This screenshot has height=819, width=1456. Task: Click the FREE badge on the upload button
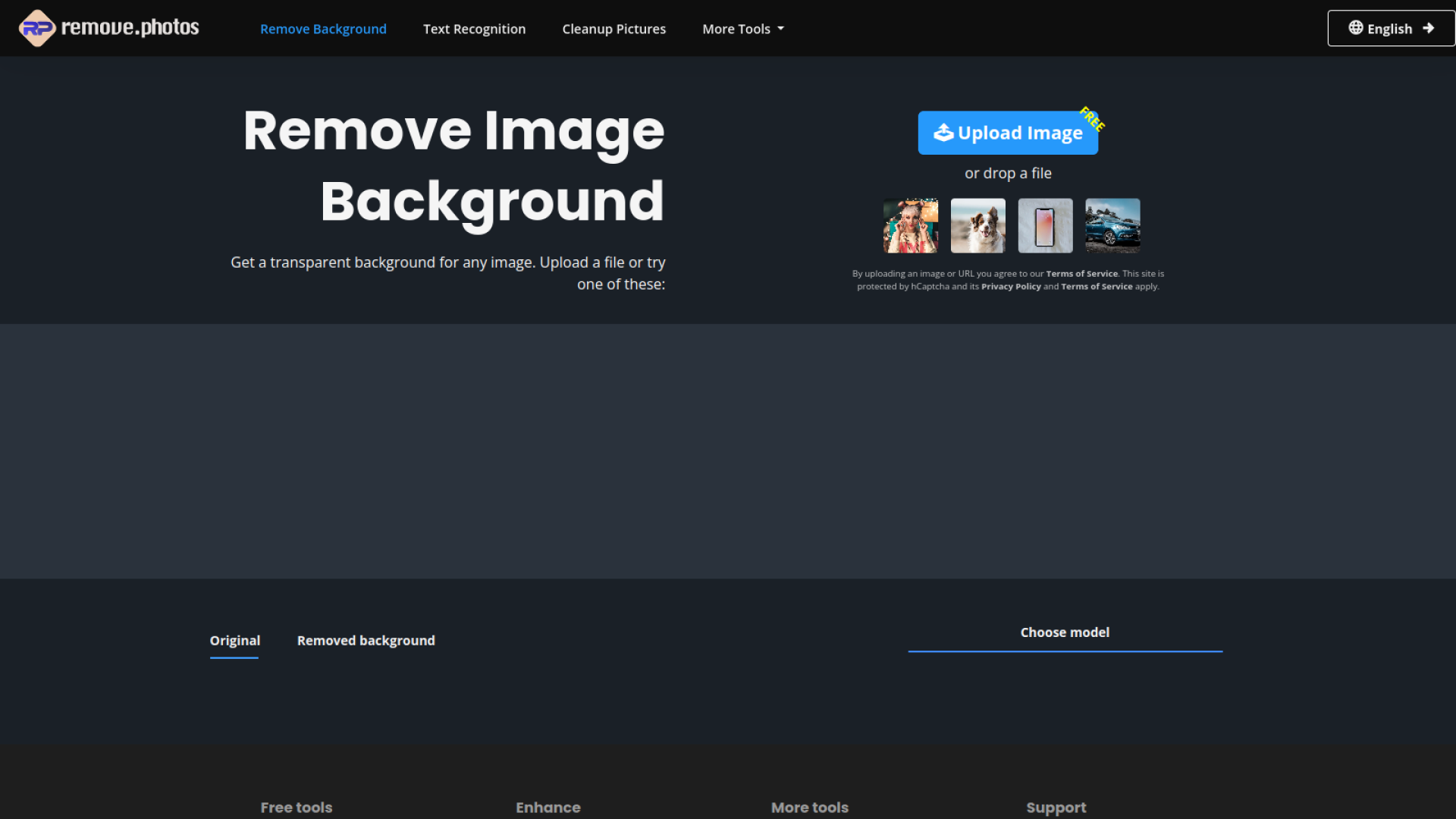click(1092, 118)
